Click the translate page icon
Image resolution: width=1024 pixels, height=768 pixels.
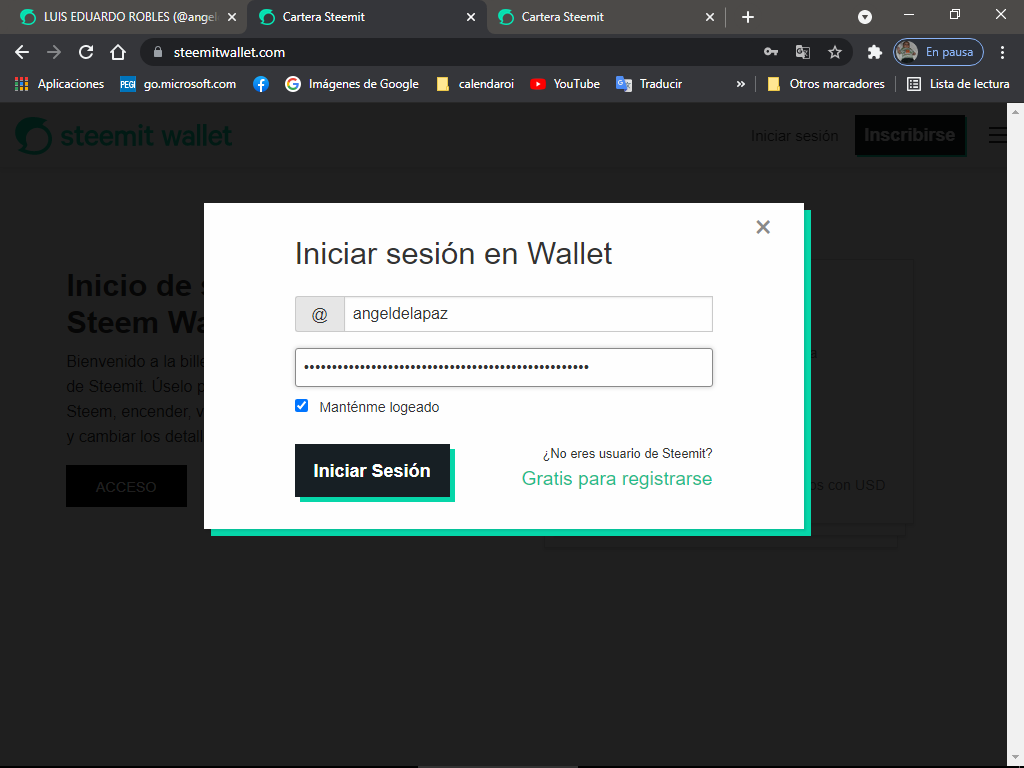click(x=803, y=52)
